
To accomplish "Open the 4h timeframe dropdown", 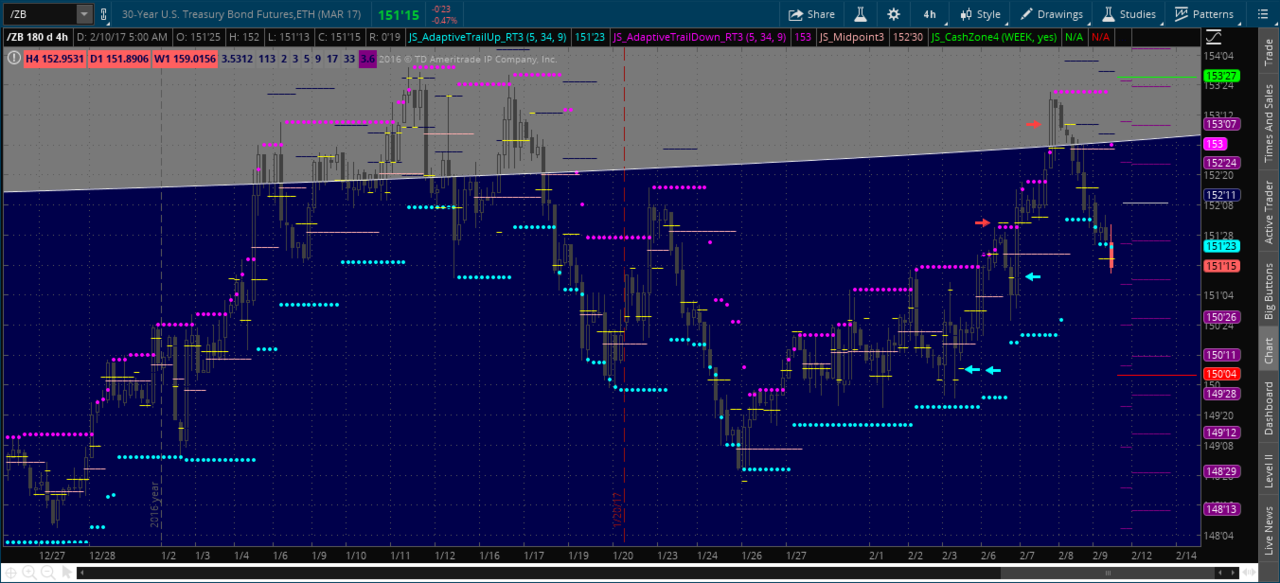I will 930,14.
